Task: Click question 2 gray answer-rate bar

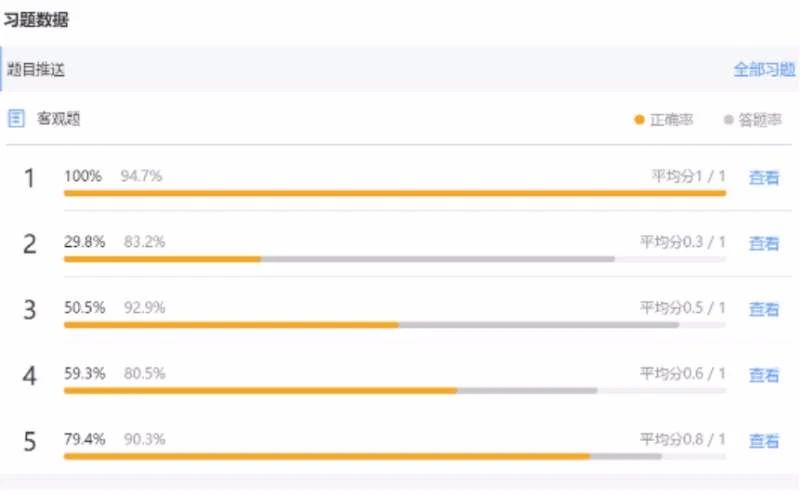Action: coord(438,259)
